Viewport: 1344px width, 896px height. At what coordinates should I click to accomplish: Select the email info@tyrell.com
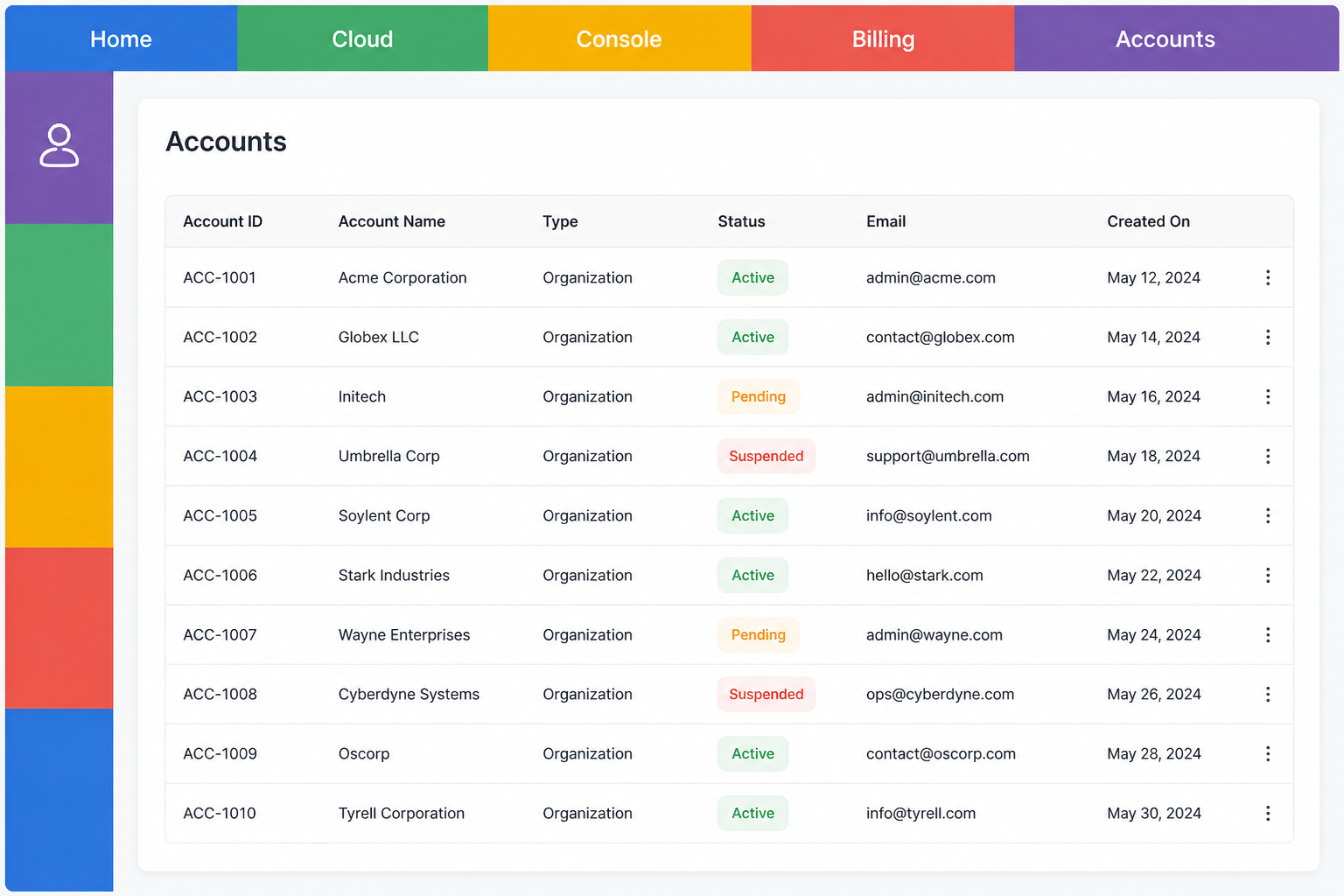point(921,813)
